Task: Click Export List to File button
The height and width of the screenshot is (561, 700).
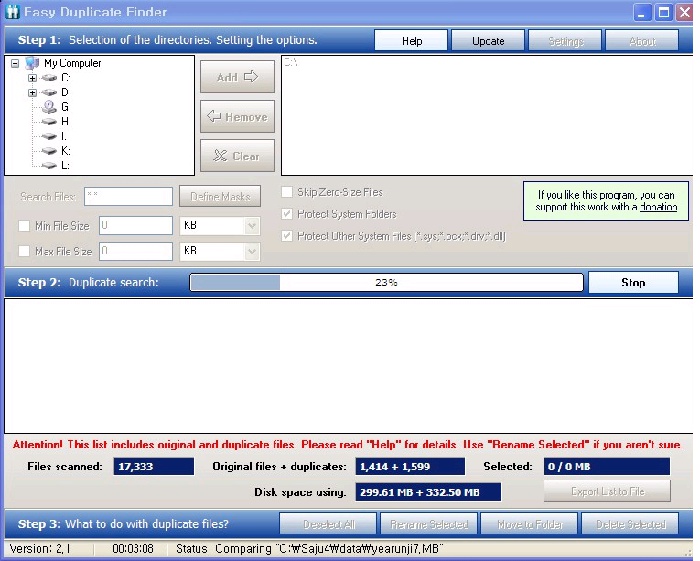Action: [x=607, y=491]
